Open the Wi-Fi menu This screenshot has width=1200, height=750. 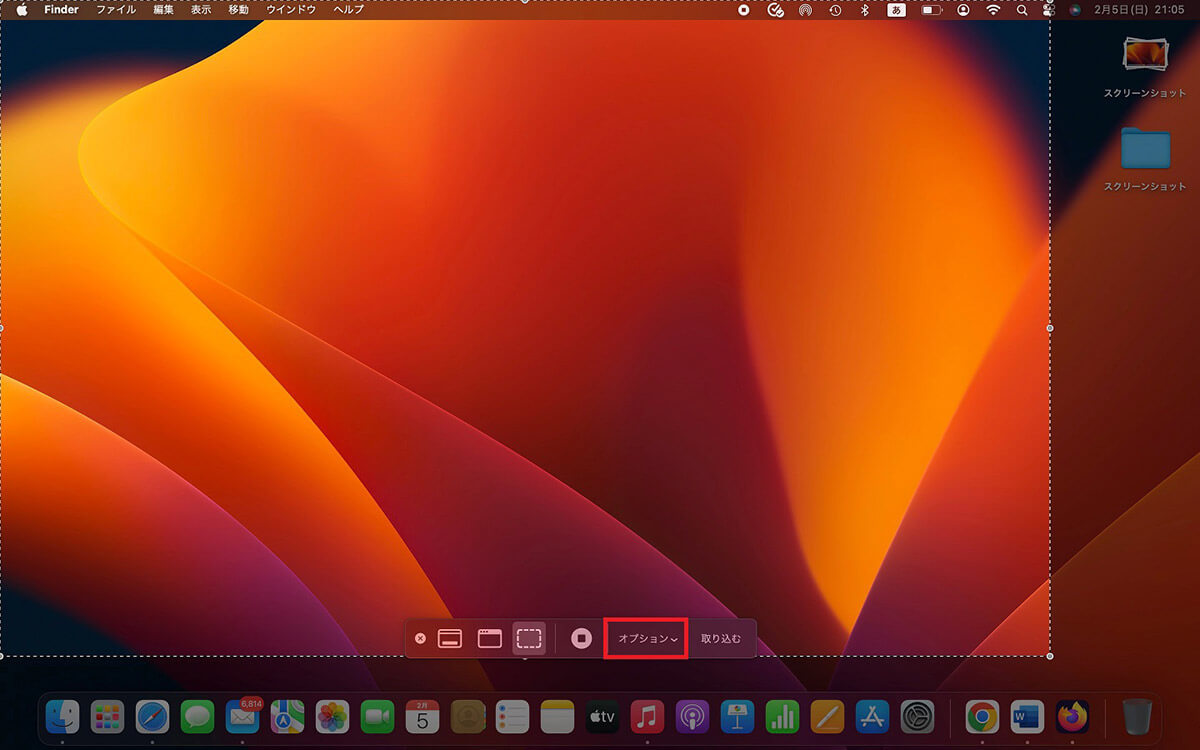pos(993,10)
